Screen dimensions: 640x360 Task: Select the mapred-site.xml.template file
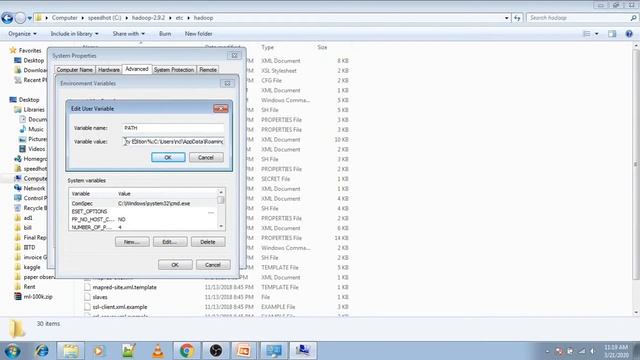(x=124, y=287)
